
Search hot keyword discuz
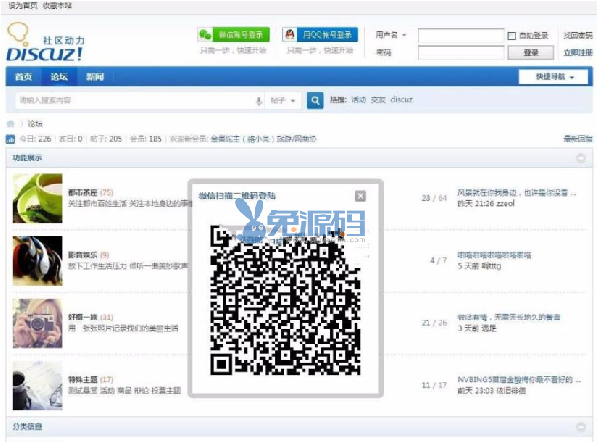point(402,99)
